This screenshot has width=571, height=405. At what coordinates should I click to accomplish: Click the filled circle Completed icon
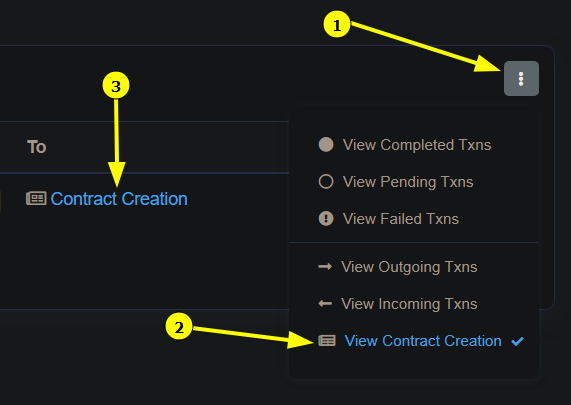point(326,145)
